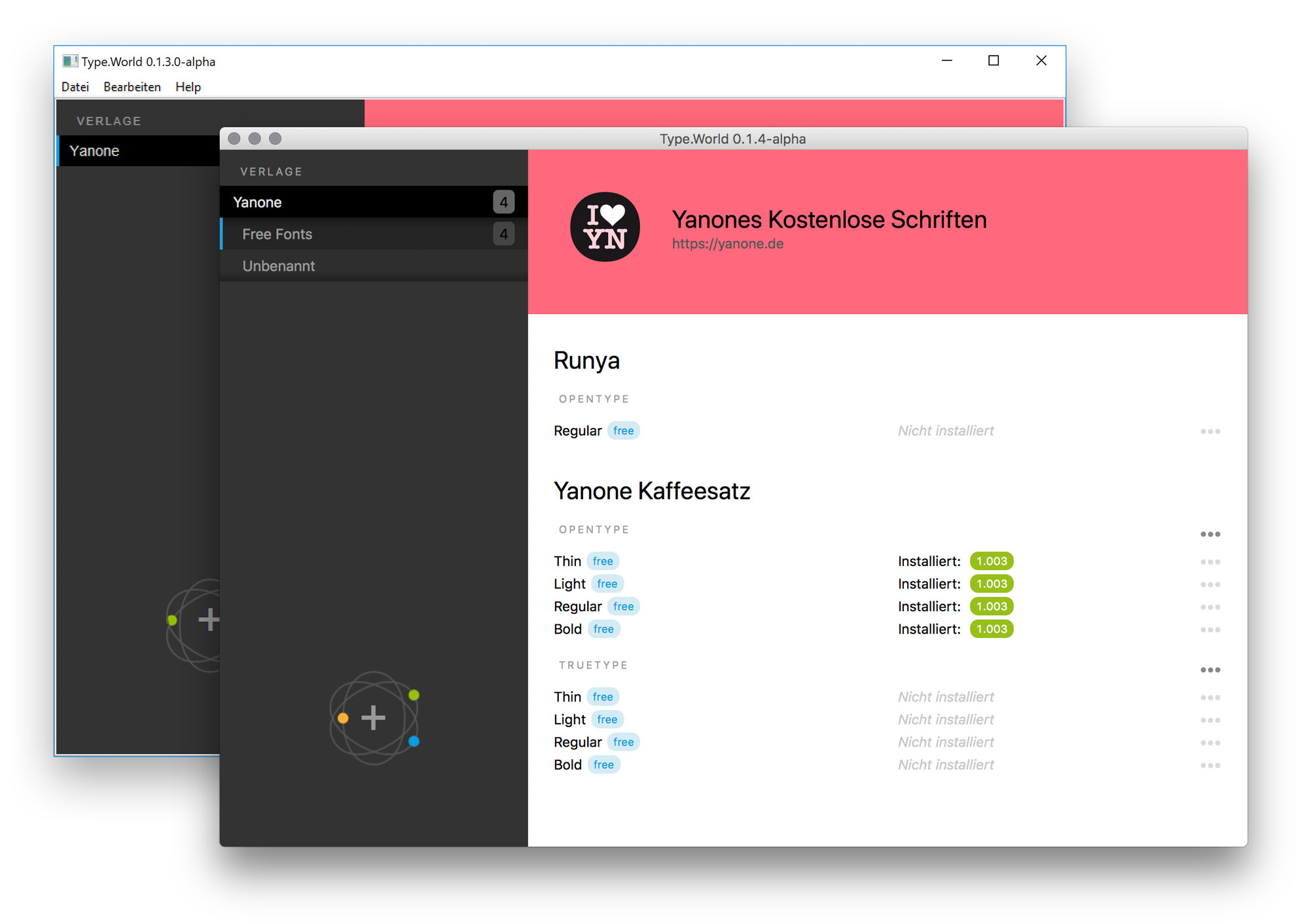
Task: Open the options dots for TrueType Light
Action: pos(1210,720)
